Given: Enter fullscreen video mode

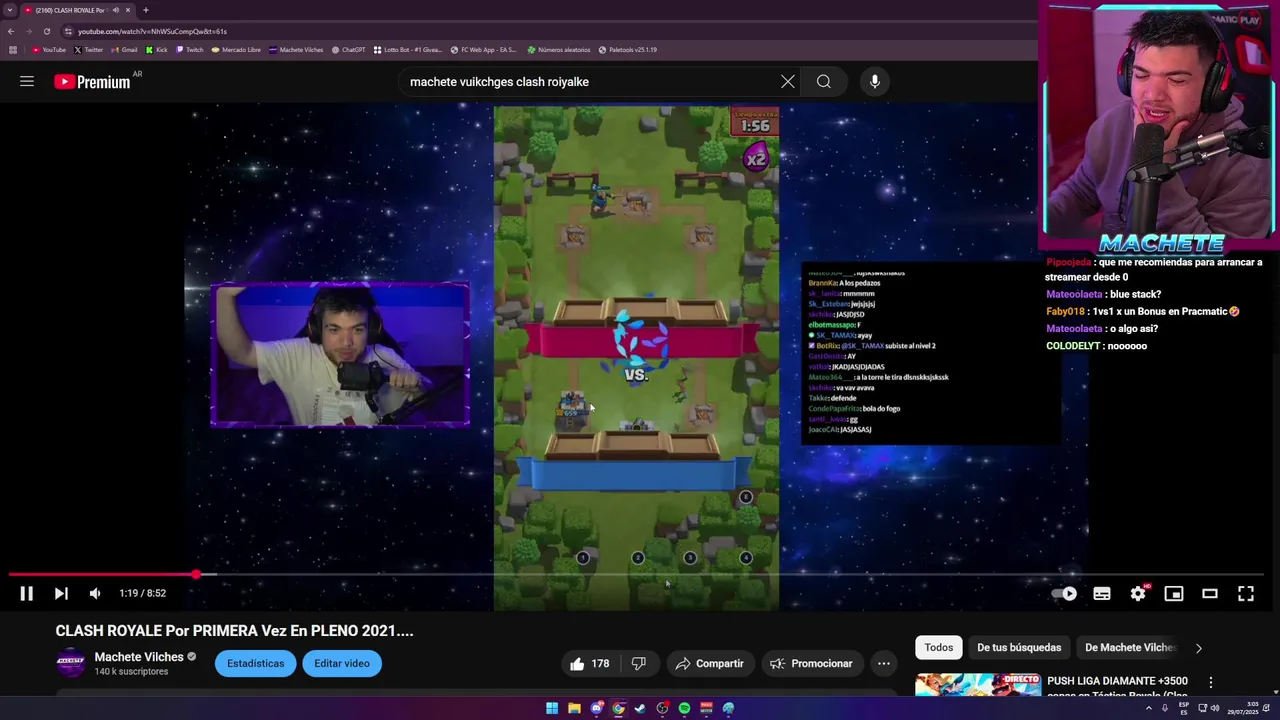Looking at the screenshot, I should pyautogui.click(x=1246, y=594).
